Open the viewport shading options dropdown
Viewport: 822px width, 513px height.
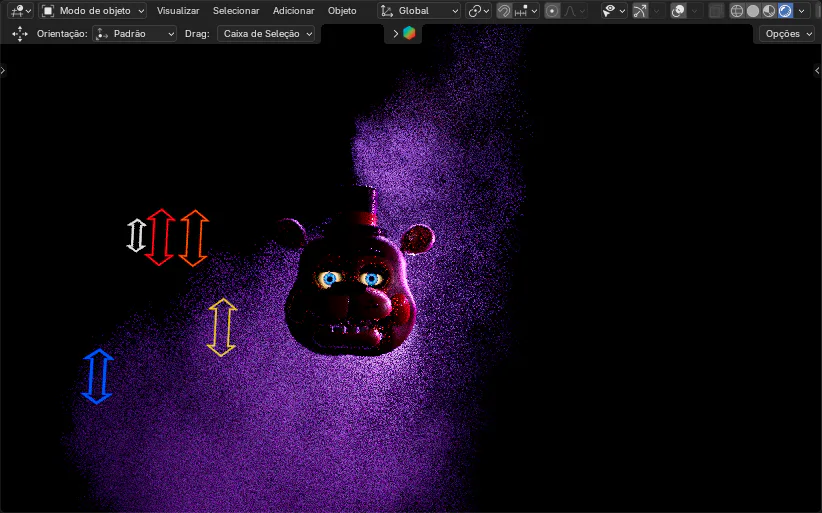[801, 10]
